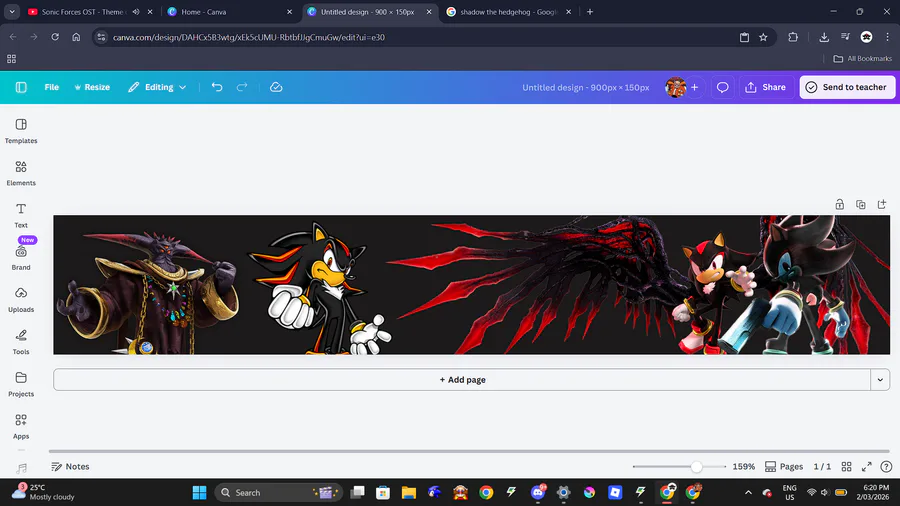Click the address bar URL
Viewport: 900px width, 506px height.
click(249, 37)
